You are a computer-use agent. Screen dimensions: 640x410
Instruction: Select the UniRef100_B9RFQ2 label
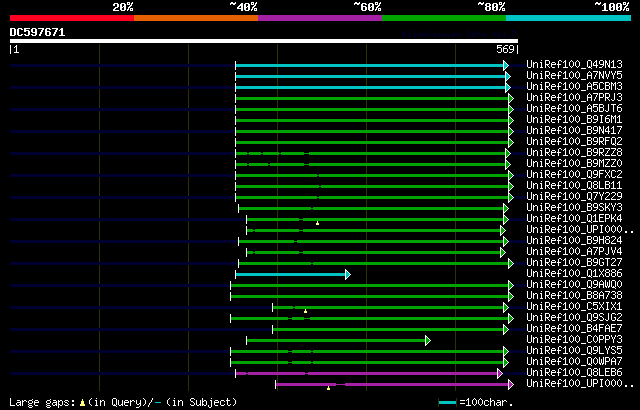[x=574, y=142]
